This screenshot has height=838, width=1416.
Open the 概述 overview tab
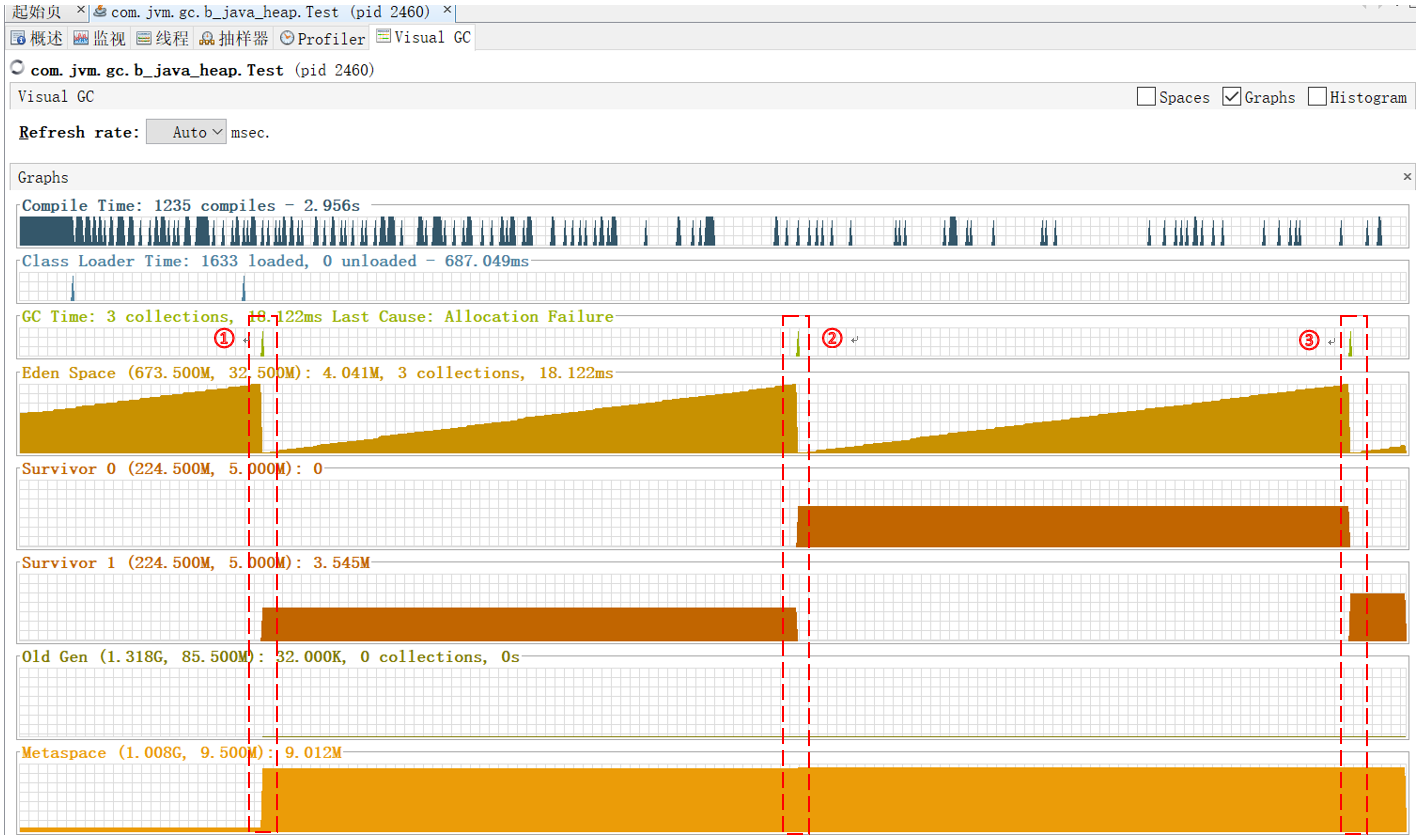pyautogui.click(x=37, y=39)
